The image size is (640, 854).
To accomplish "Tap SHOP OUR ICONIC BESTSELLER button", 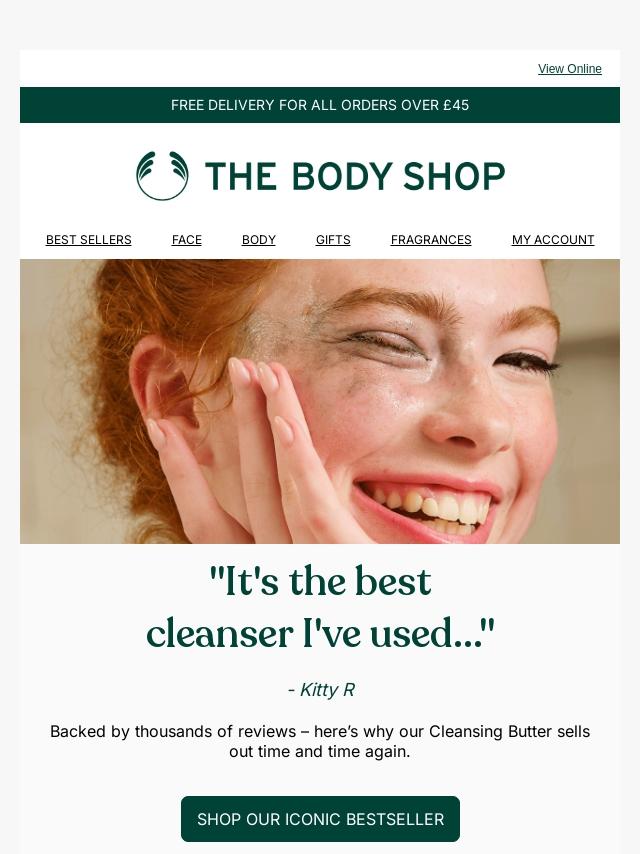I will tap(320, 819).
